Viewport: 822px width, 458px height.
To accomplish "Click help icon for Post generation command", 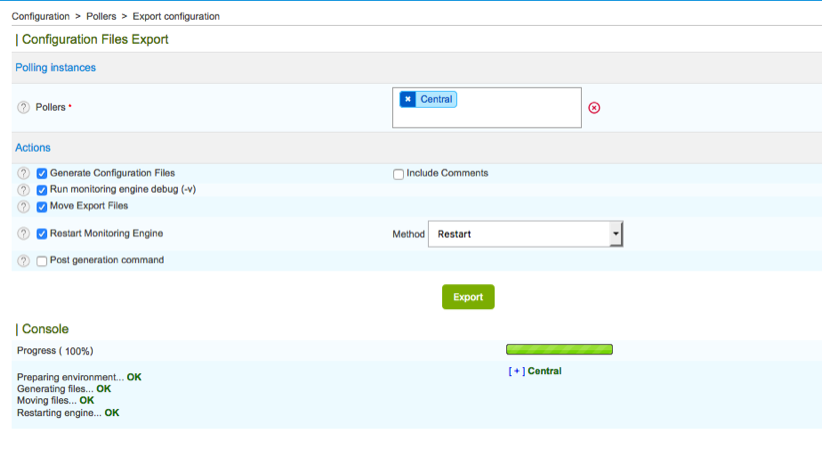I will pos(23,261).
